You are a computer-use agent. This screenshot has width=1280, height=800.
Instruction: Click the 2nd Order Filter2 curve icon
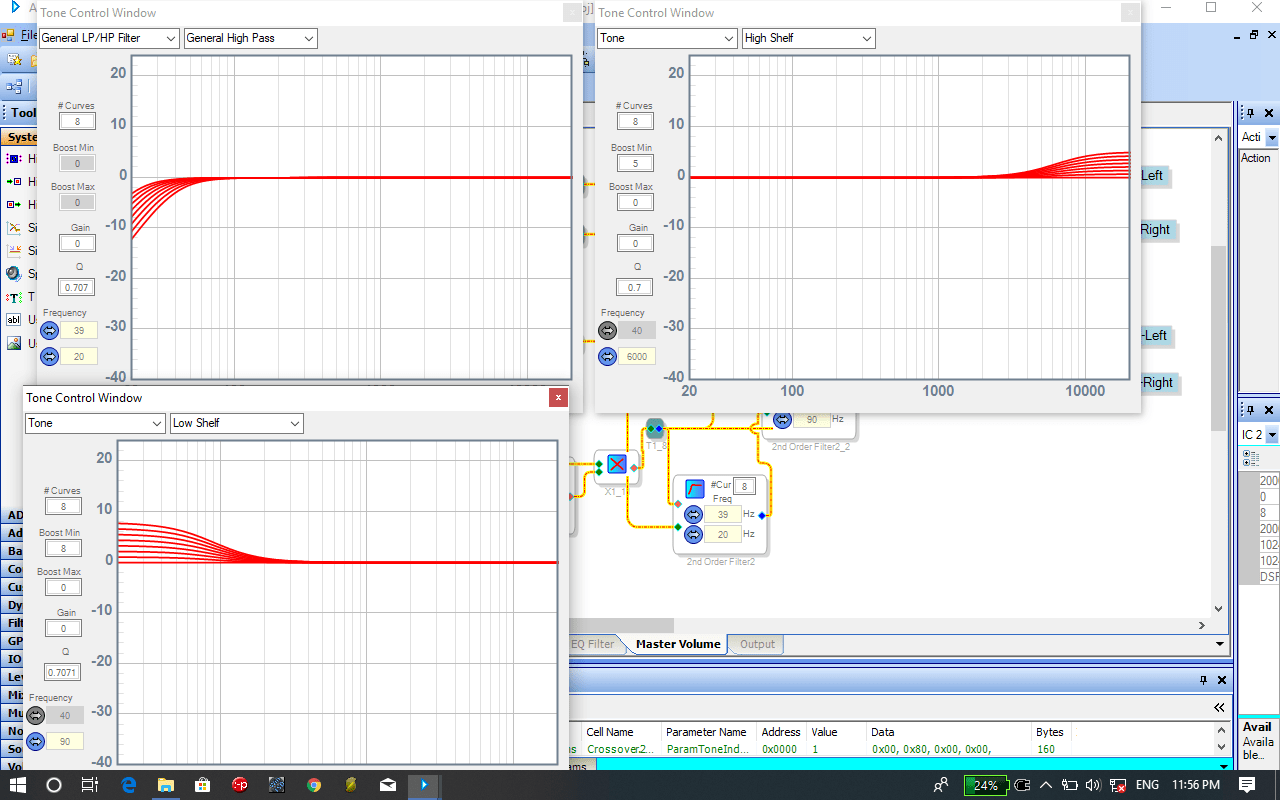[x=695, y=489]
